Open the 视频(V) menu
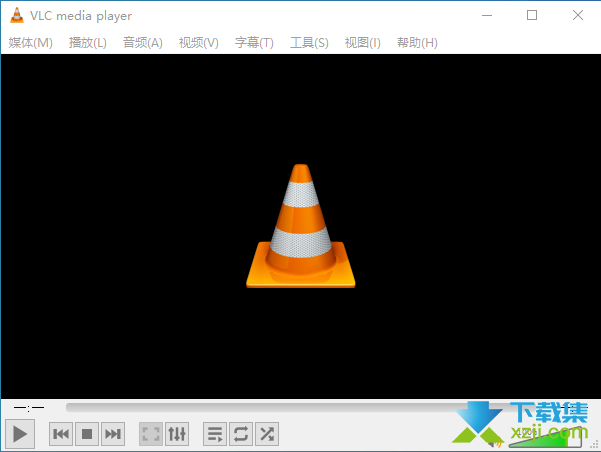Image resolution: width=601 pixels, height=452 pixels. click(x=199, y=43)
